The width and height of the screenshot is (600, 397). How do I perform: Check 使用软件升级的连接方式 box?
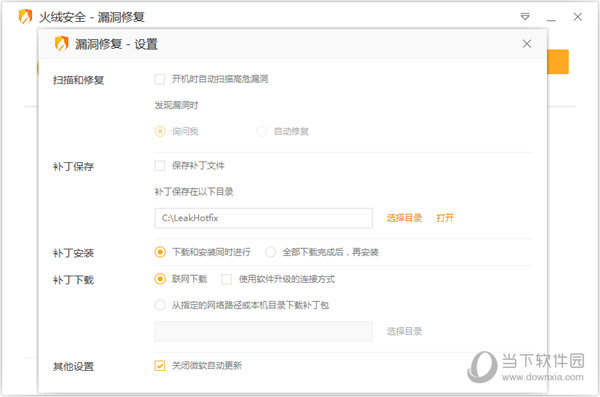click(x=227, y=279)
